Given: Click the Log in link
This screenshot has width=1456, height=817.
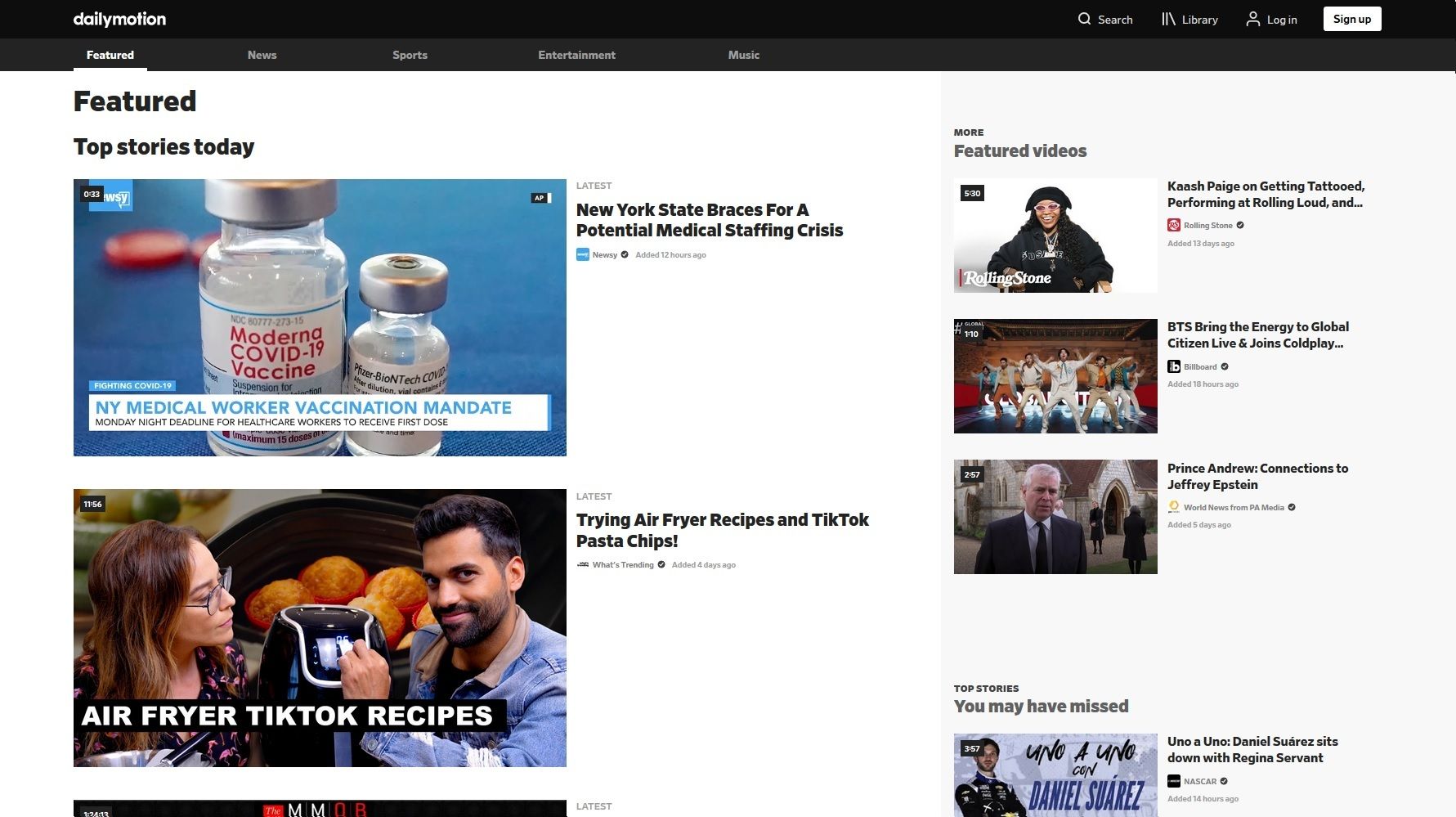Looking at the screenshot, I should pyautogui.click(x=1282, y=20).
